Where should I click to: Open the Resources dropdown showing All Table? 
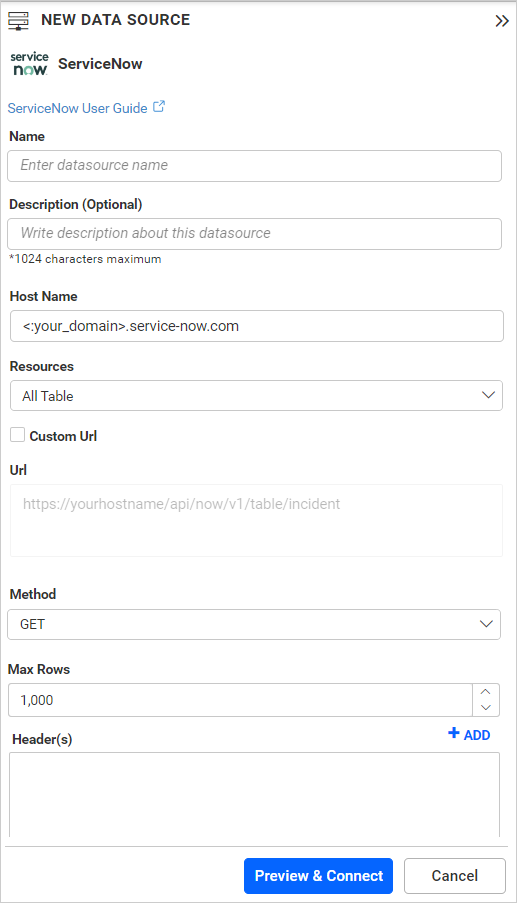point(256,396)
